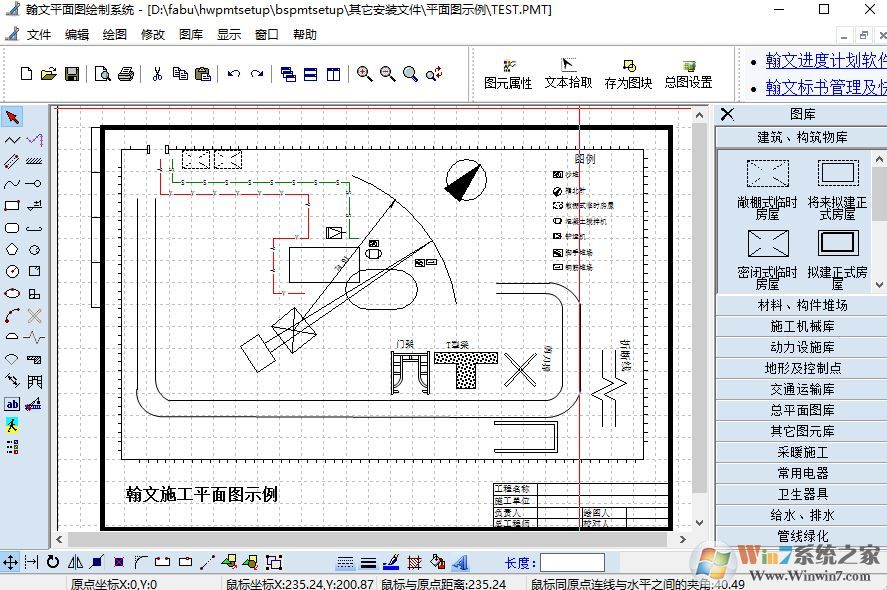The height and width of the screenshot is (590, 887).
Task: Close the 图库 panel with X
Action: (727, 114)
